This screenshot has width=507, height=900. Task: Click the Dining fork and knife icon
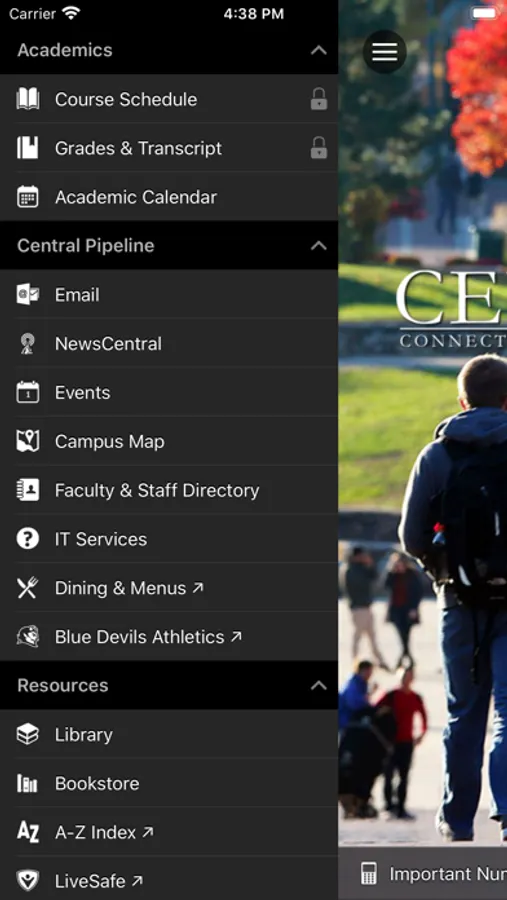(x=28, y=588)
